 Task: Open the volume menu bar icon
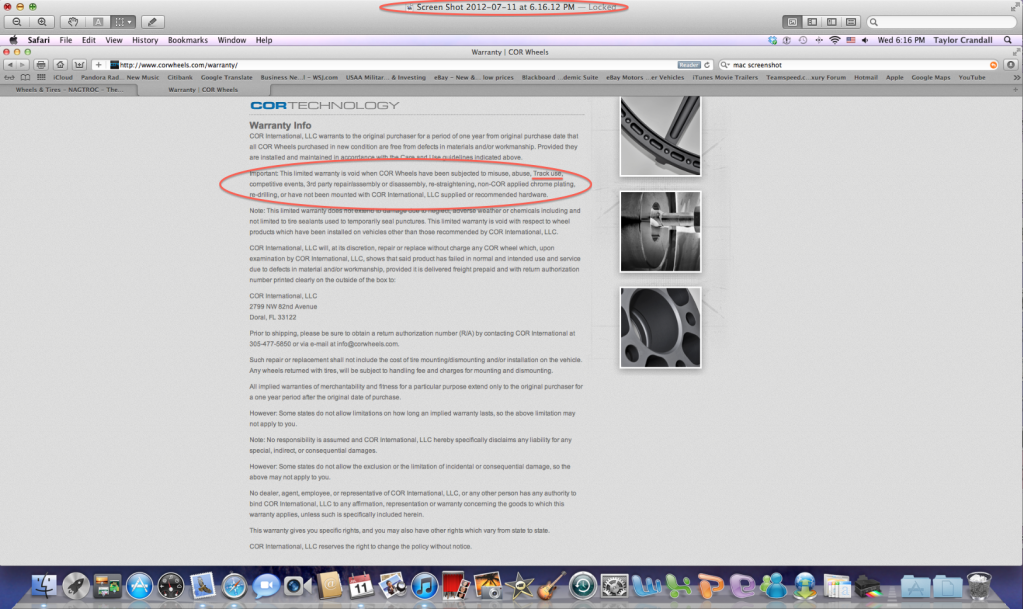point(865,40)
